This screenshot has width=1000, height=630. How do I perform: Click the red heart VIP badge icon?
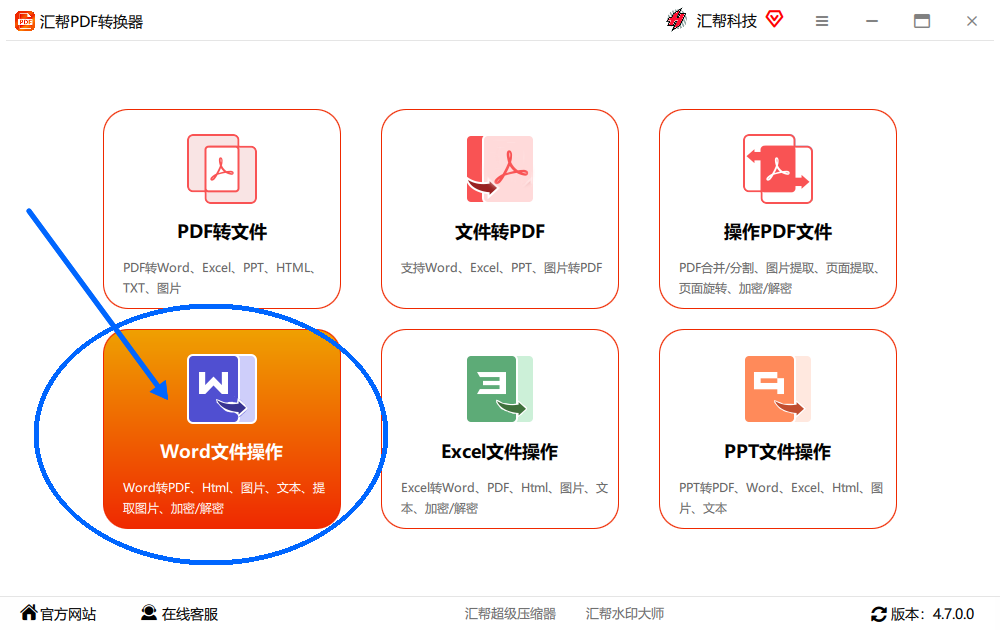click(774, 19)
